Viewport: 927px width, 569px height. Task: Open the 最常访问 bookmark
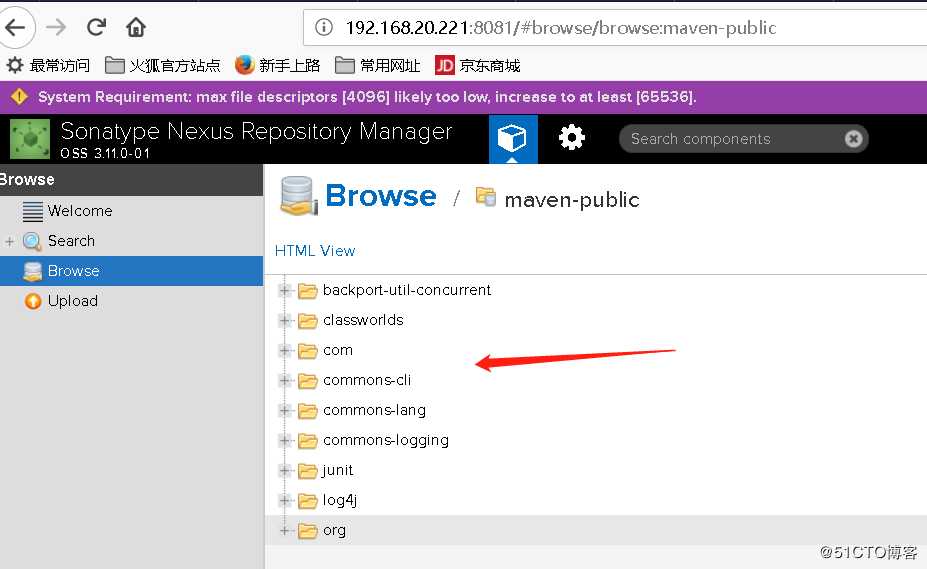[x=48, y=65]
